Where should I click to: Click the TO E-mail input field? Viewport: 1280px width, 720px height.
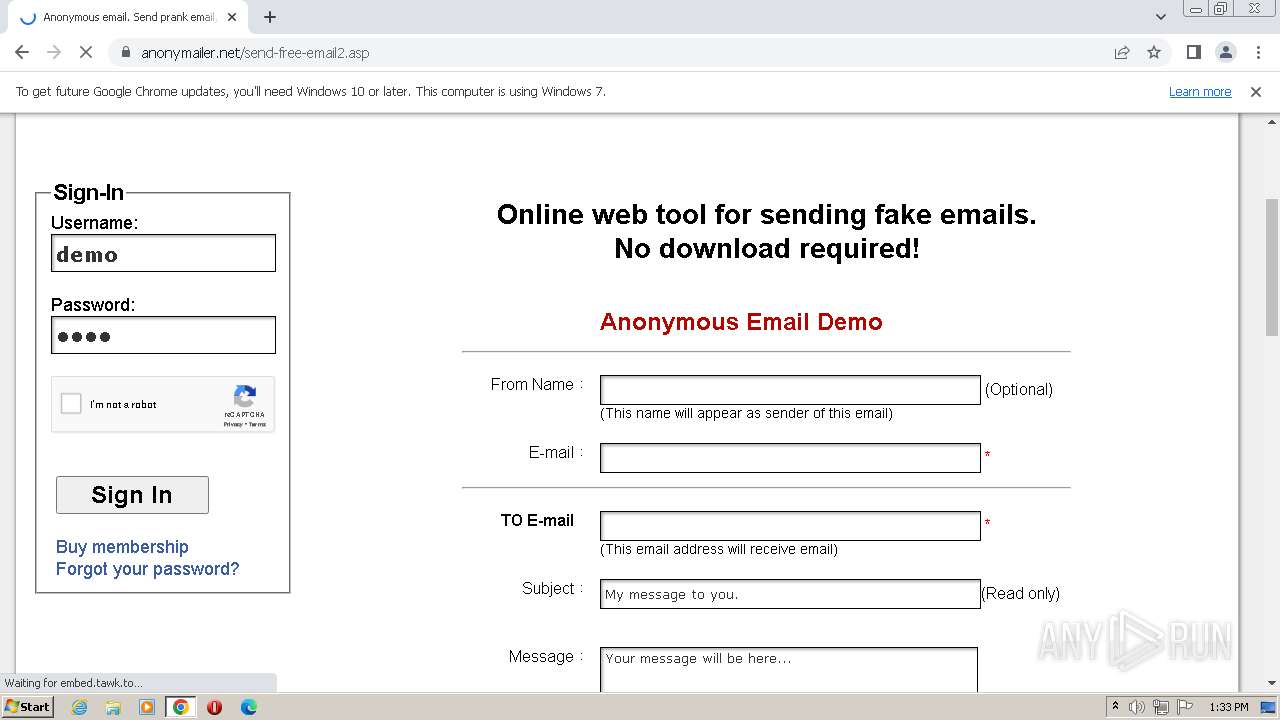tap(790, 526)
